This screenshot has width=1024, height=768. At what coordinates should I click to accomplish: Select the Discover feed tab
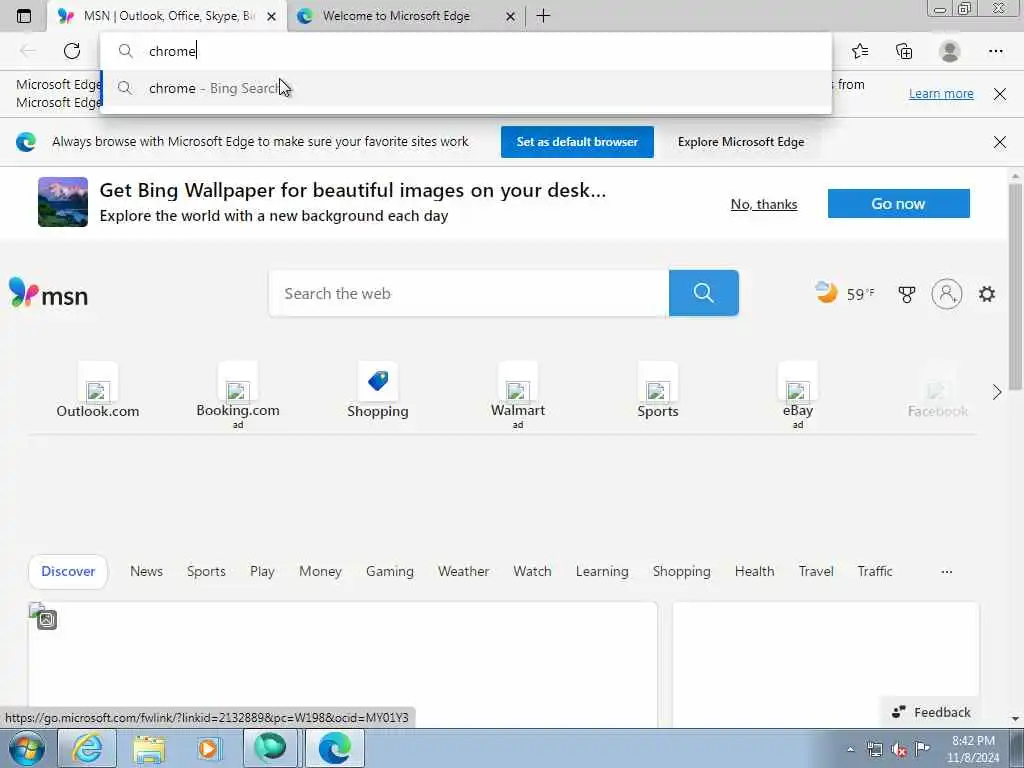tap(68, 571)
